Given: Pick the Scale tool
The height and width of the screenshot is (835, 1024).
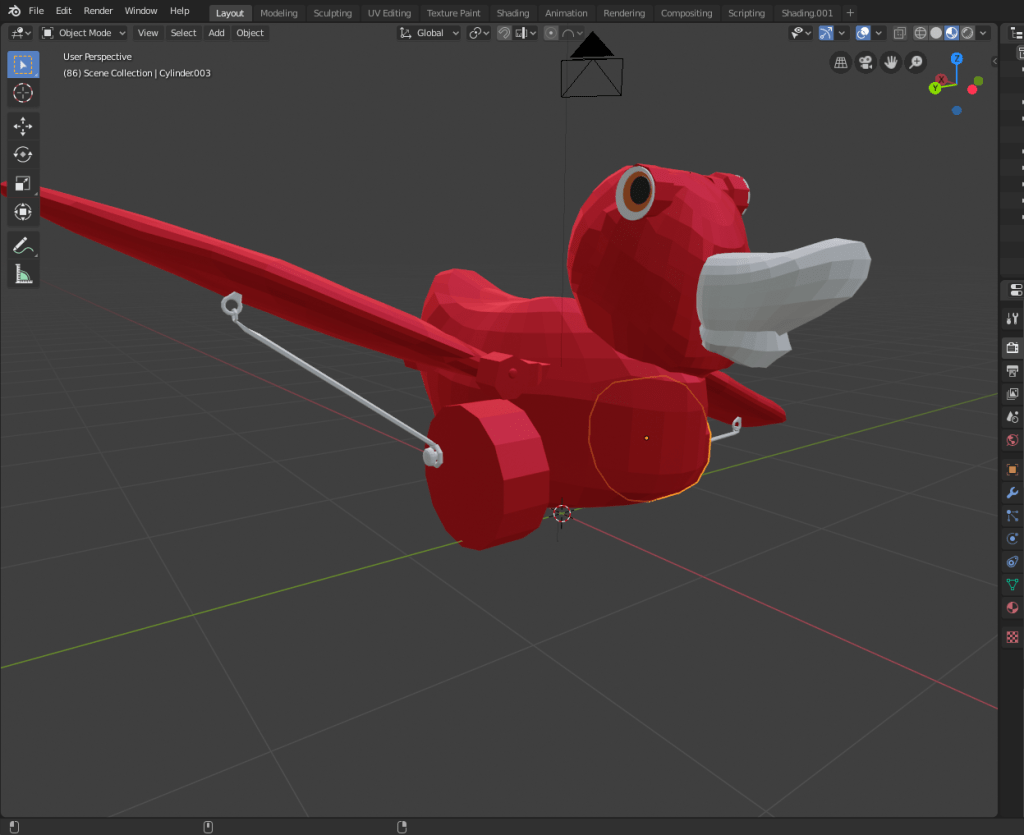Looking at the screenshot, I should point(23,184).
